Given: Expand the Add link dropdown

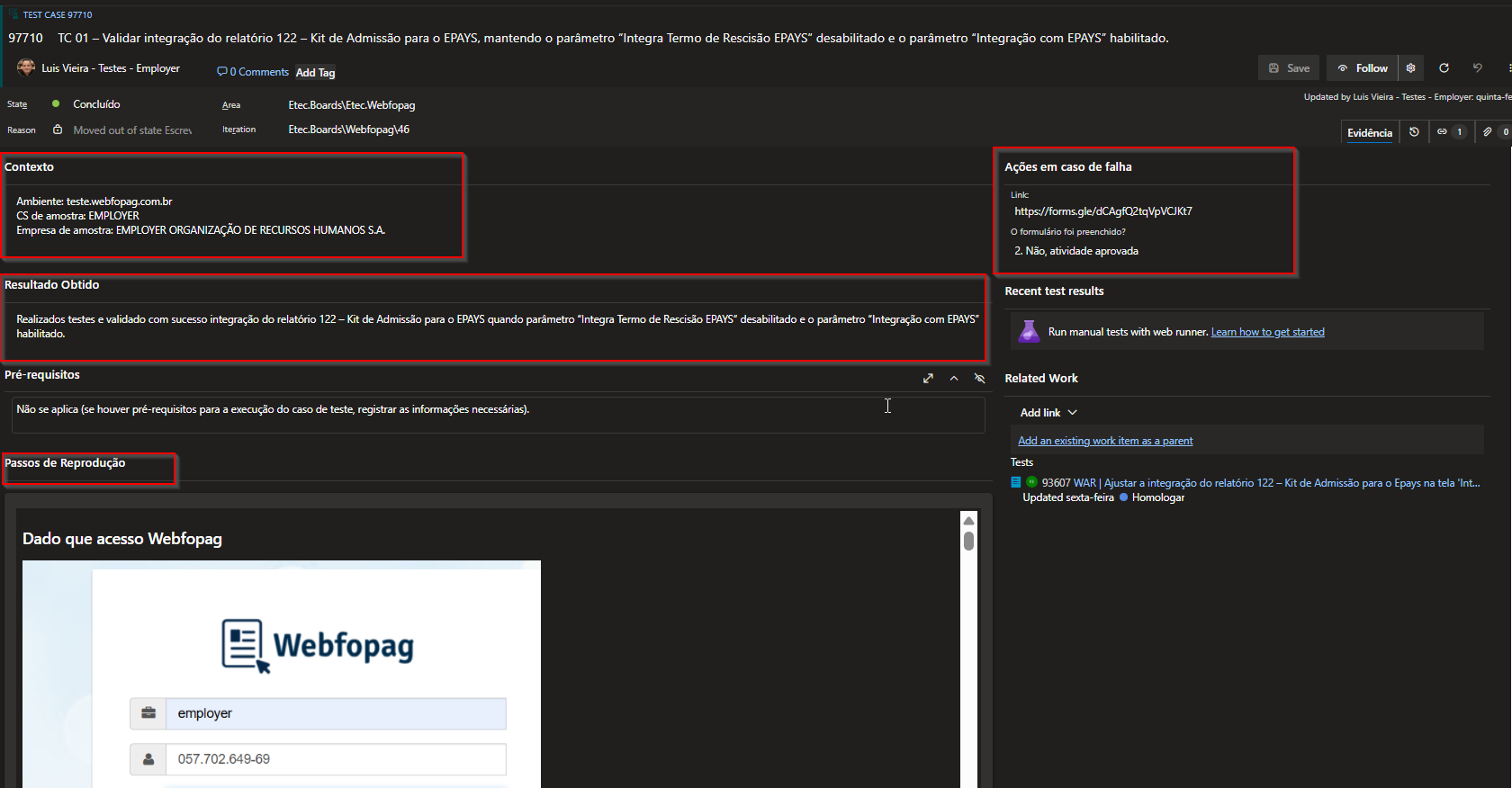Looking at the screenshot, I should point(1048,413).
